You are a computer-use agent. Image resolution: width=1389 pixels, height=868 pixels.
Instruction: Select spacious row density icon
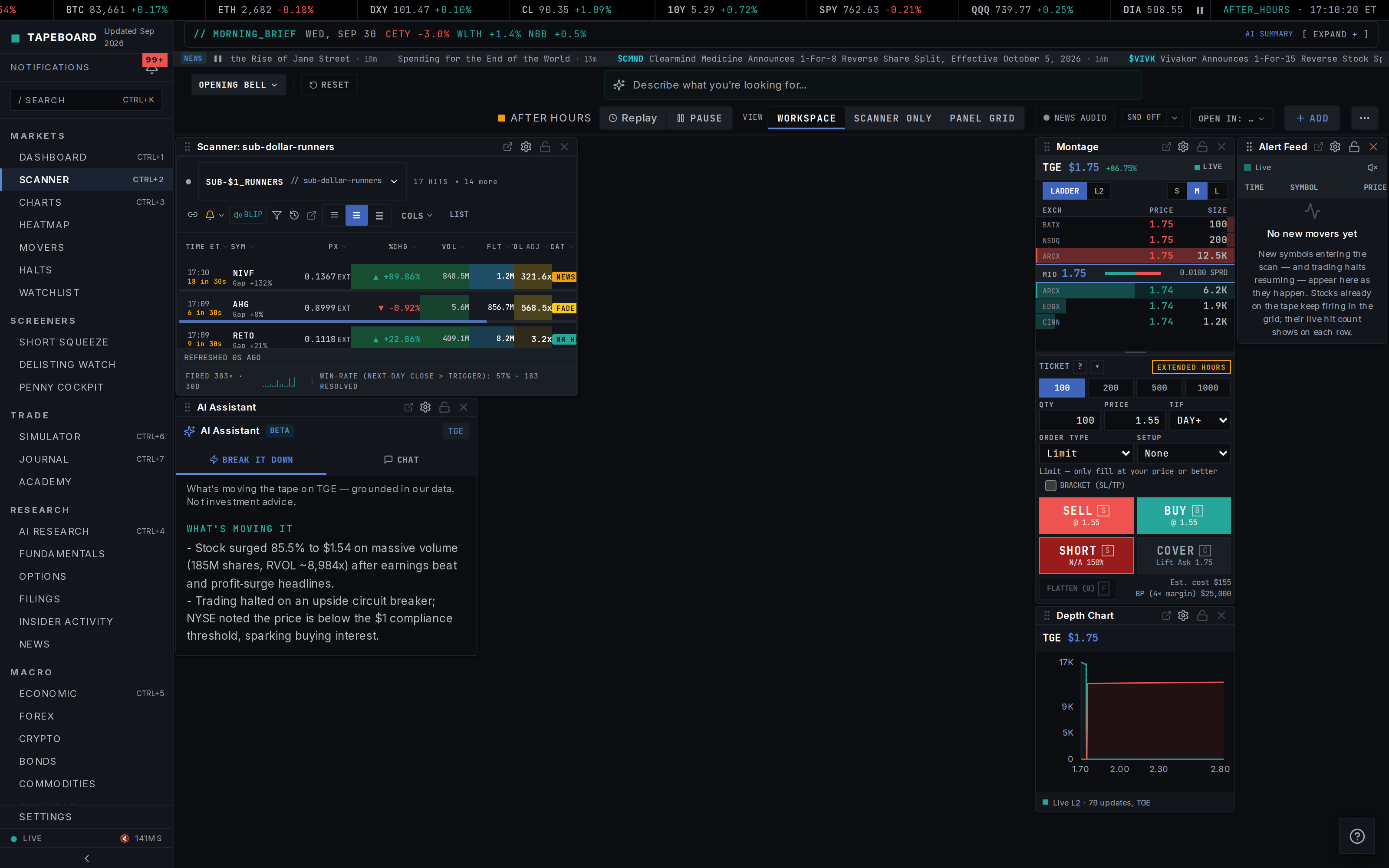click(379, 215)
